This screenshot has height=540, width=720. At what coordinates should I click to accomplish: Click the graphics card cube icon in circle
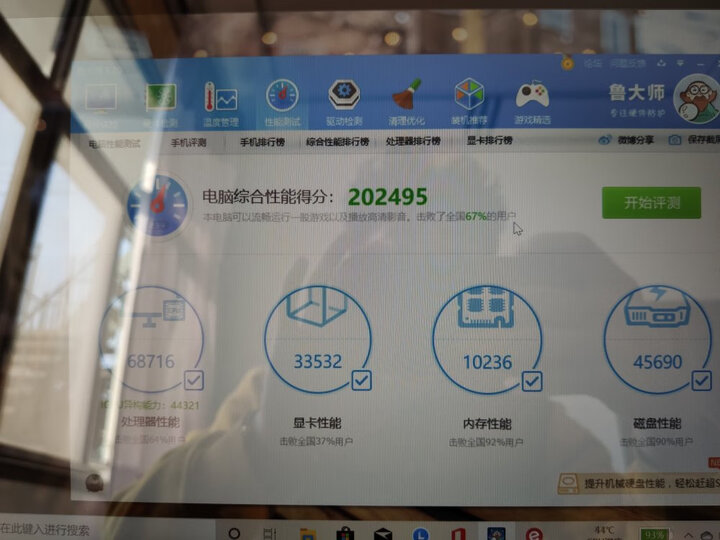(316, 305)
